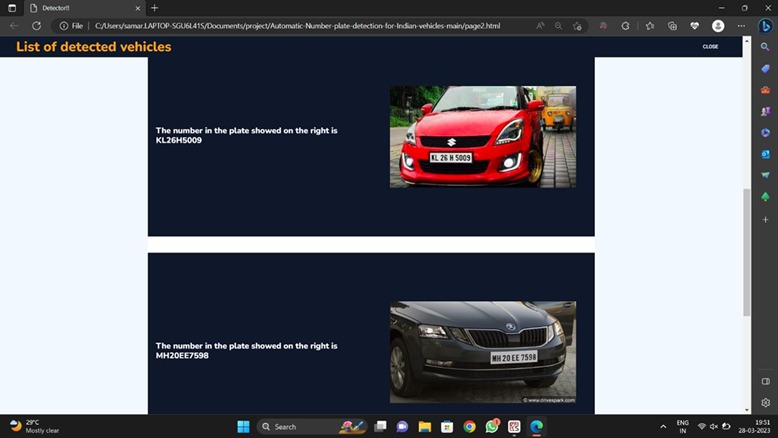Click the red Suzuki Swift car image
This screenshot has height=438, width=778.
(x=483, y=137)
